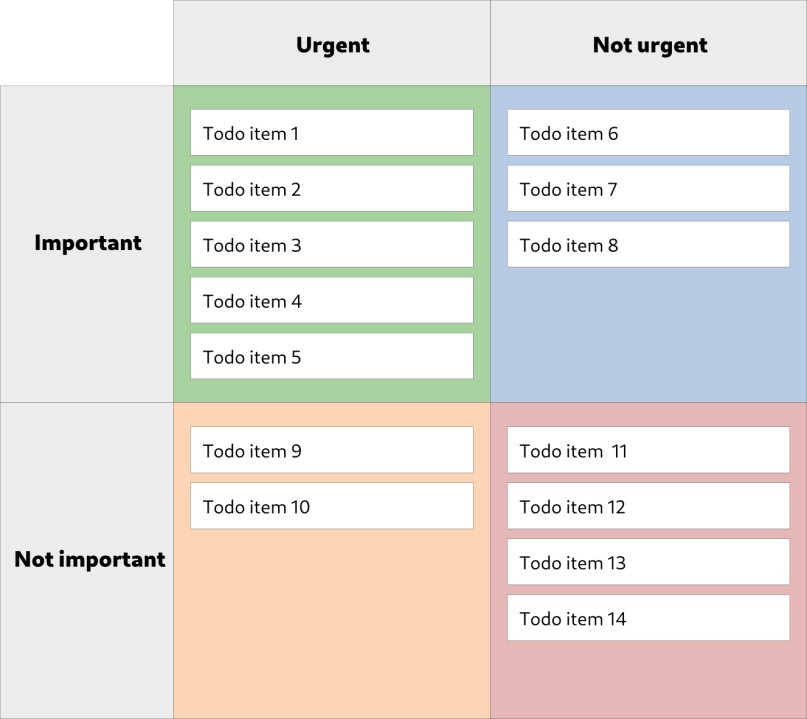Select the Todo item 8 entry
The height and width of the screenshot is (719, 807).
pyautogui.click(x=648, y=245)
